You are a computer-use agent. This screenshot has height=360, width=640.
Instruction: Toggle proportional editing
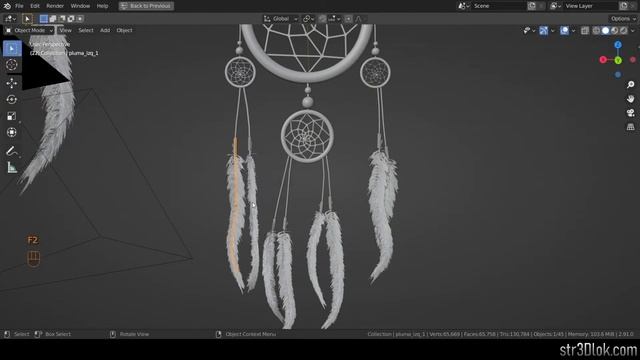click(348, 19)
